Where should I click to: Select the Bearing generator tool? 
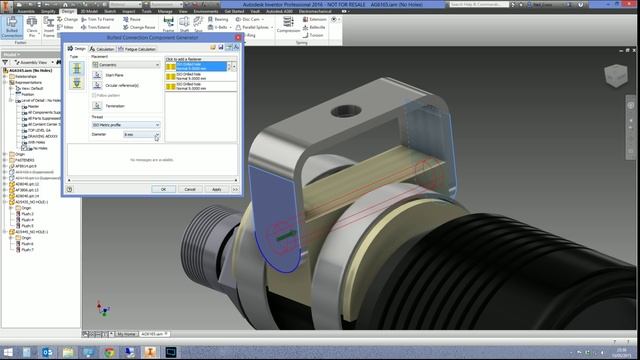pos(218,19)
